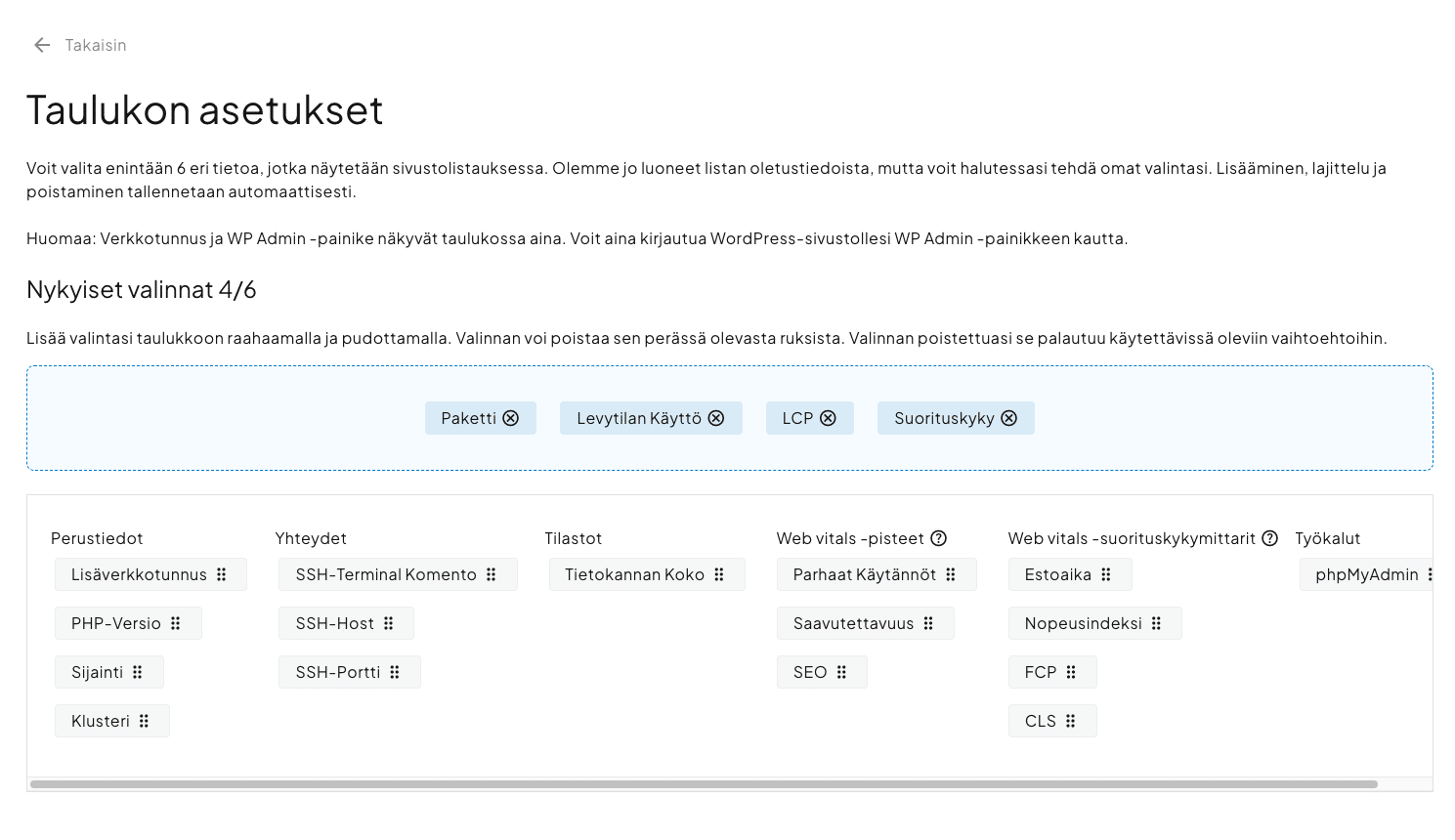Click drag handle on Tietokannan Koko
This screenshot has width=1455, height=840.
719,574
